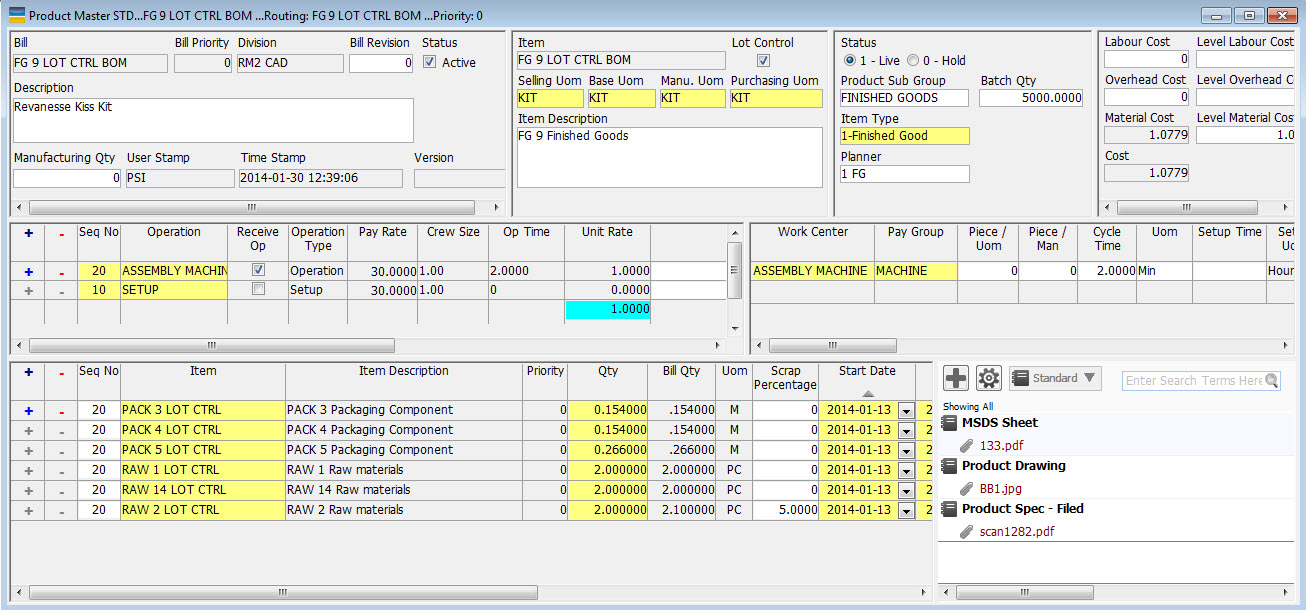Click the Batch Qty input field

(x=1030, y=98)
